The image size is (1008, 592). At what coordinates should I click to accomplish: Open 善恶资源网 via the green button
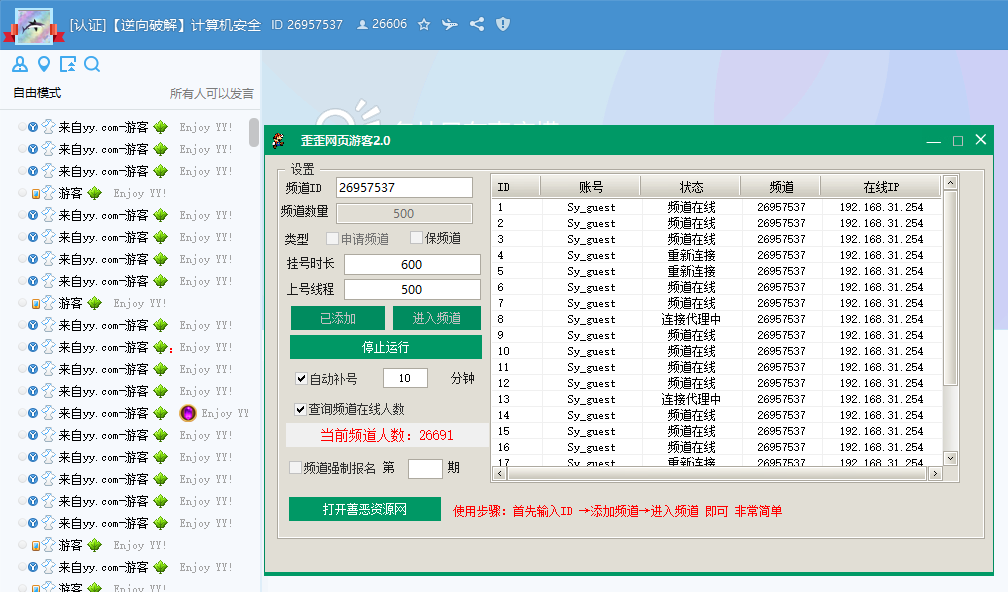[365, 509]
